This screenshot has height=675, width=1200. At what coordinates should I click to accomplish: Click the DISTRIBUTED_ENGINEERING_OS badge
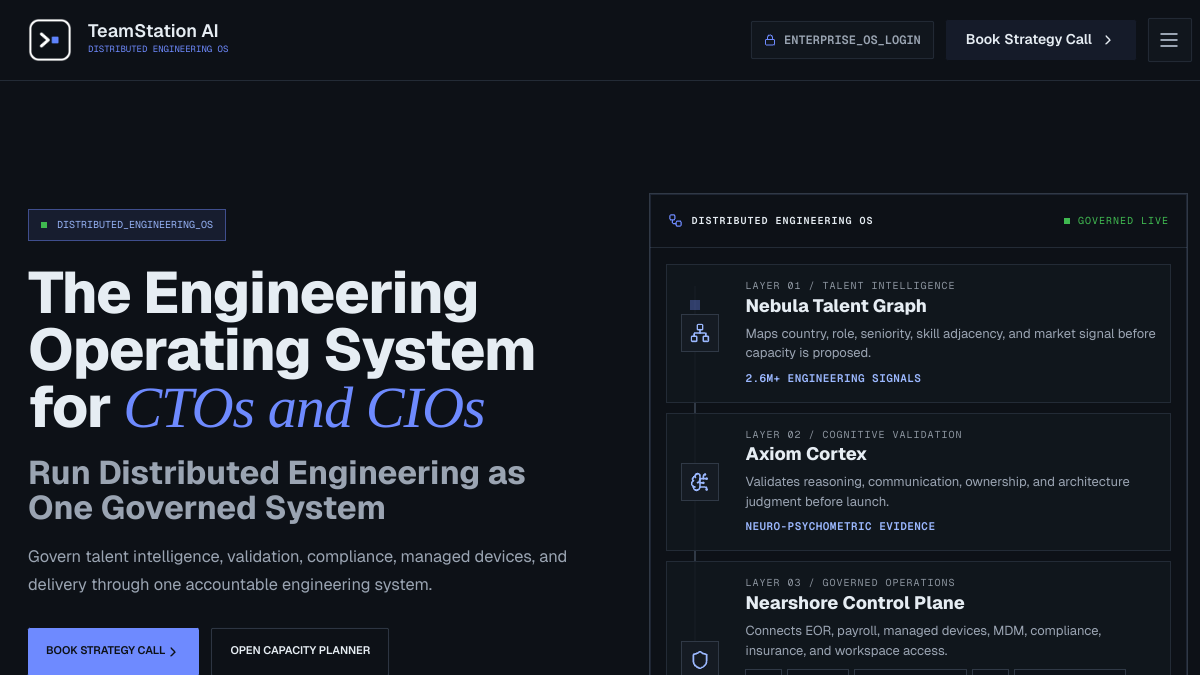tap(127, 225)
